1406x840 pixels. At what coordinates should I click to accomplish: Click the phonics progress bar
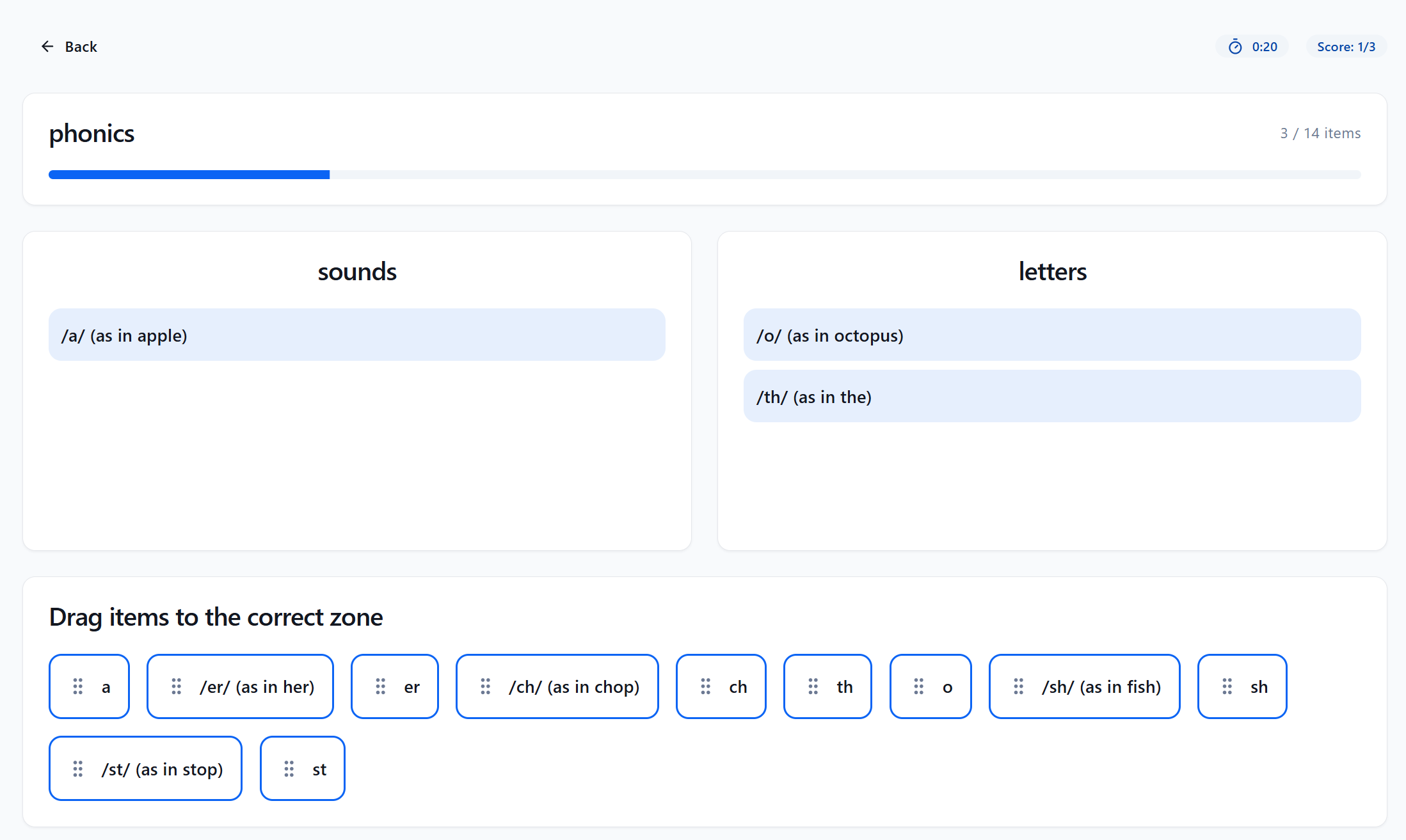point(704,175)
